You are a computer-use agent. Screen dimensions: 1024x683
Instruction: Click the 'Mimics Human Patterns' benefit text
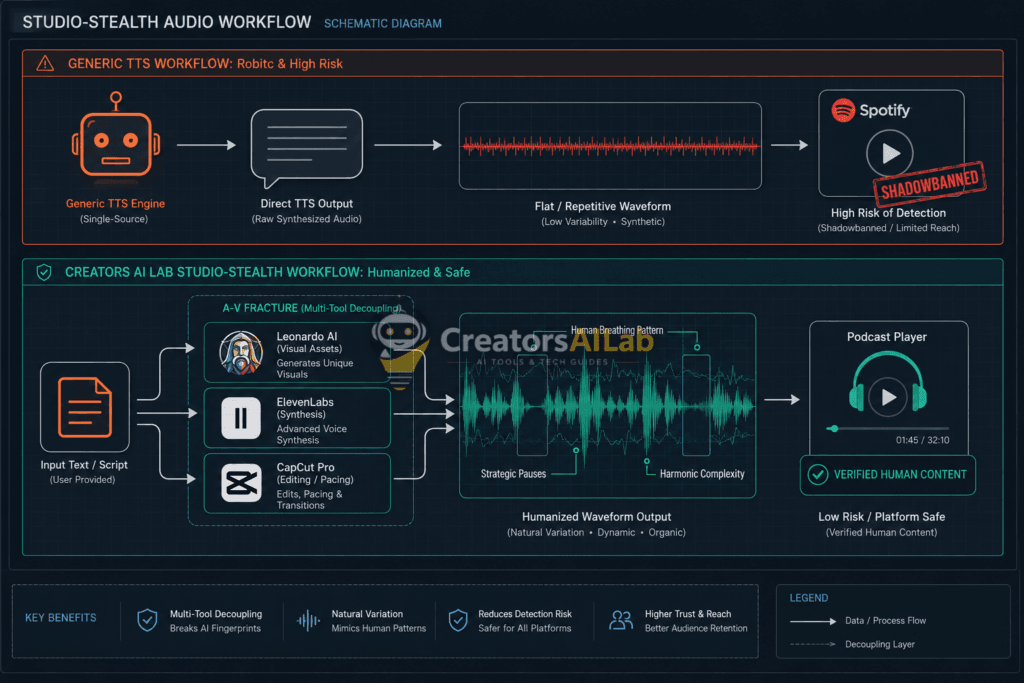[x=378, y=628]
